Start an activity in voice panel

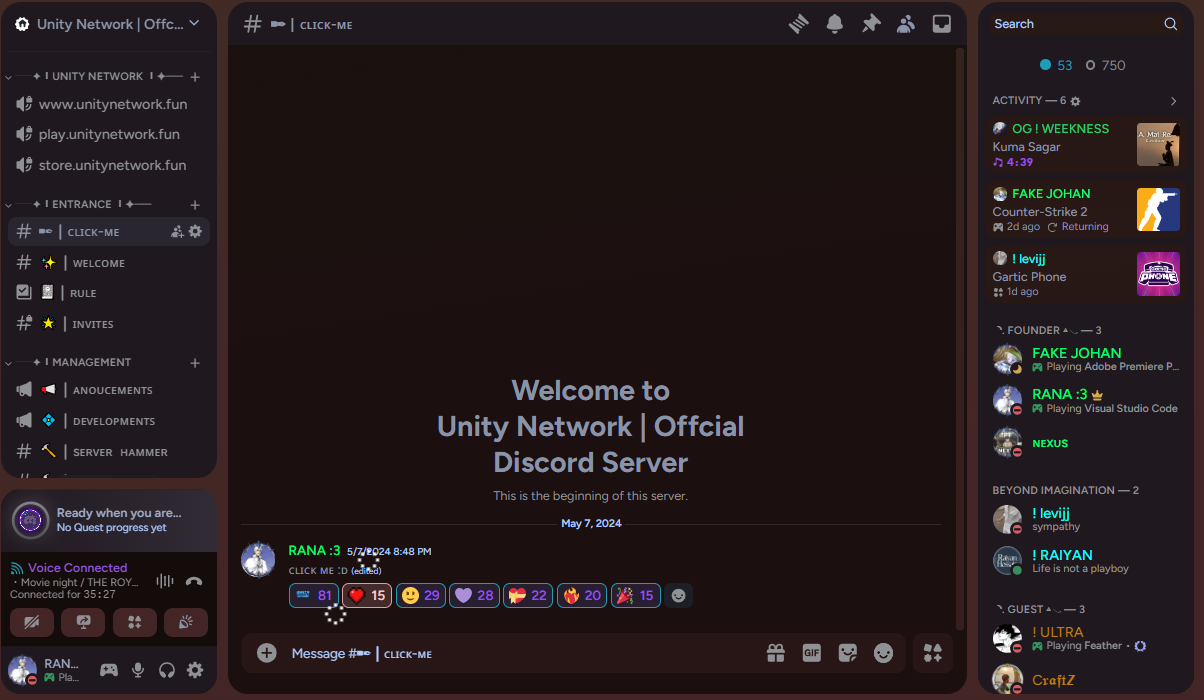click(x=135, y=623)
